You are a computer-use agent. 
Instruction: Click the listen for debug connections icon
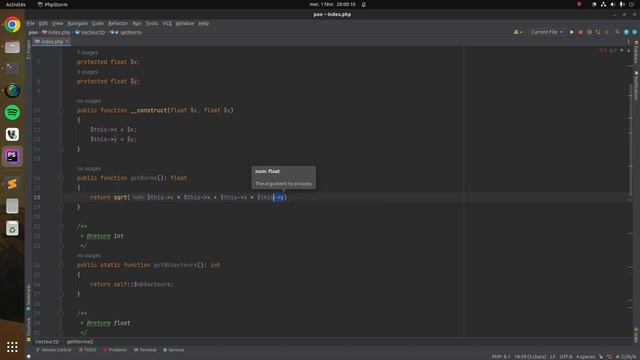[598, 32]
